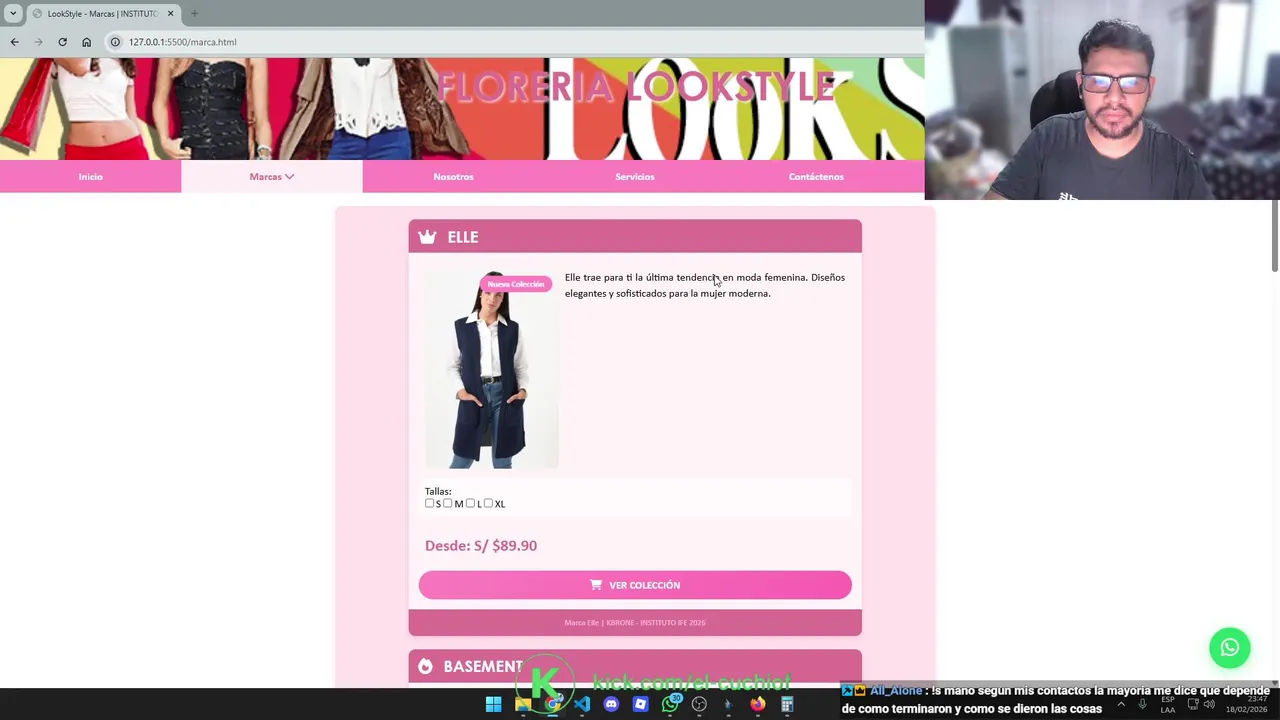Click the shopping cart icon on VER COLECCIÓN

(x=596, y=585)
